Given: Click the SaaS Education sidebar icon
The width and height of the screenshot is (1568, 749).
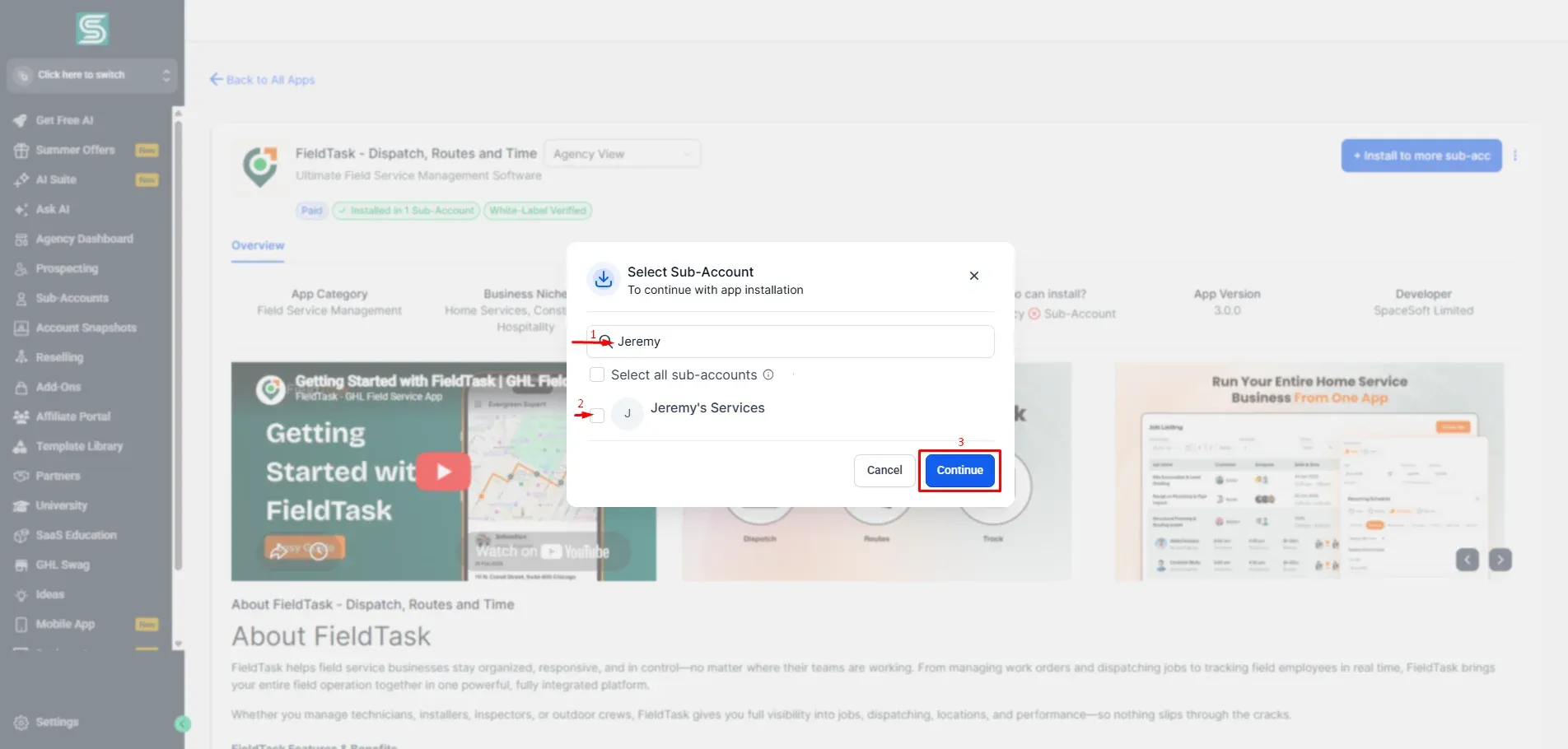Looking at the screenshot, I should 21,535.
